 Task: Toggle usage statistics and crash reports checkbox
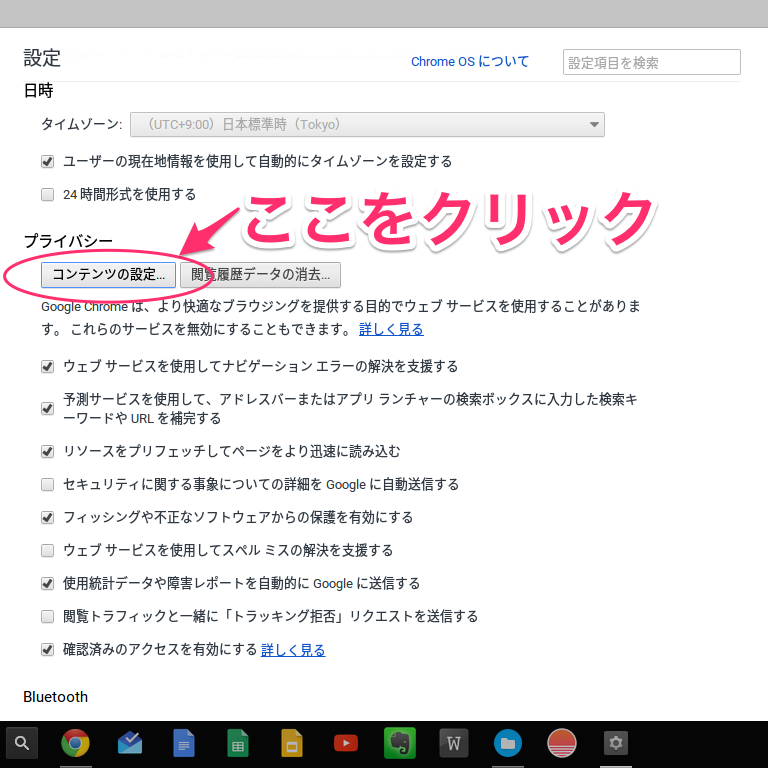48,583
